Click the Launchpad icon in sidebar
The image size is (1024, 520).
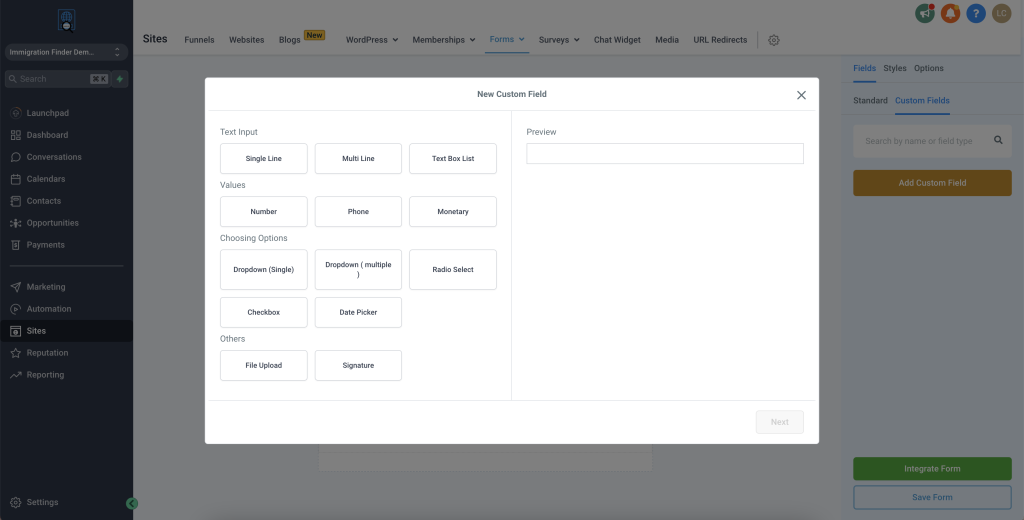tap(16, 113)
